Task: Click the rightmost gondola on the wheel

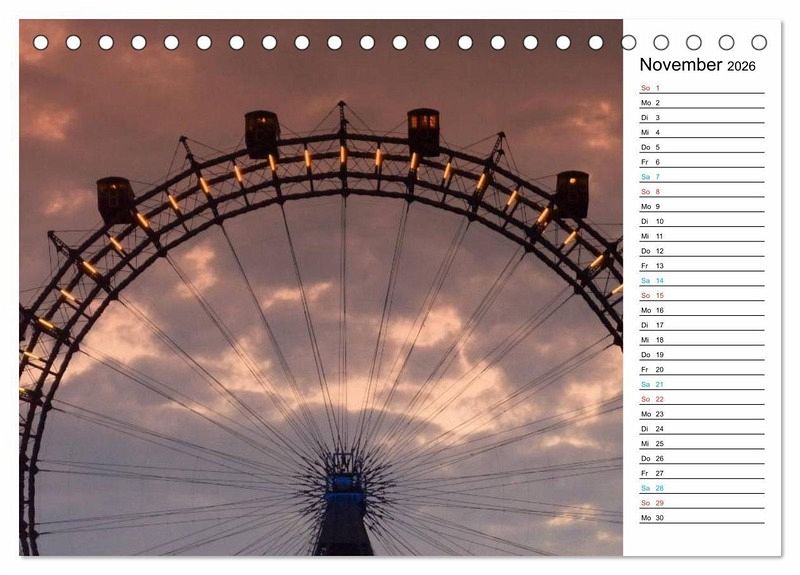Action: point(571,193)
